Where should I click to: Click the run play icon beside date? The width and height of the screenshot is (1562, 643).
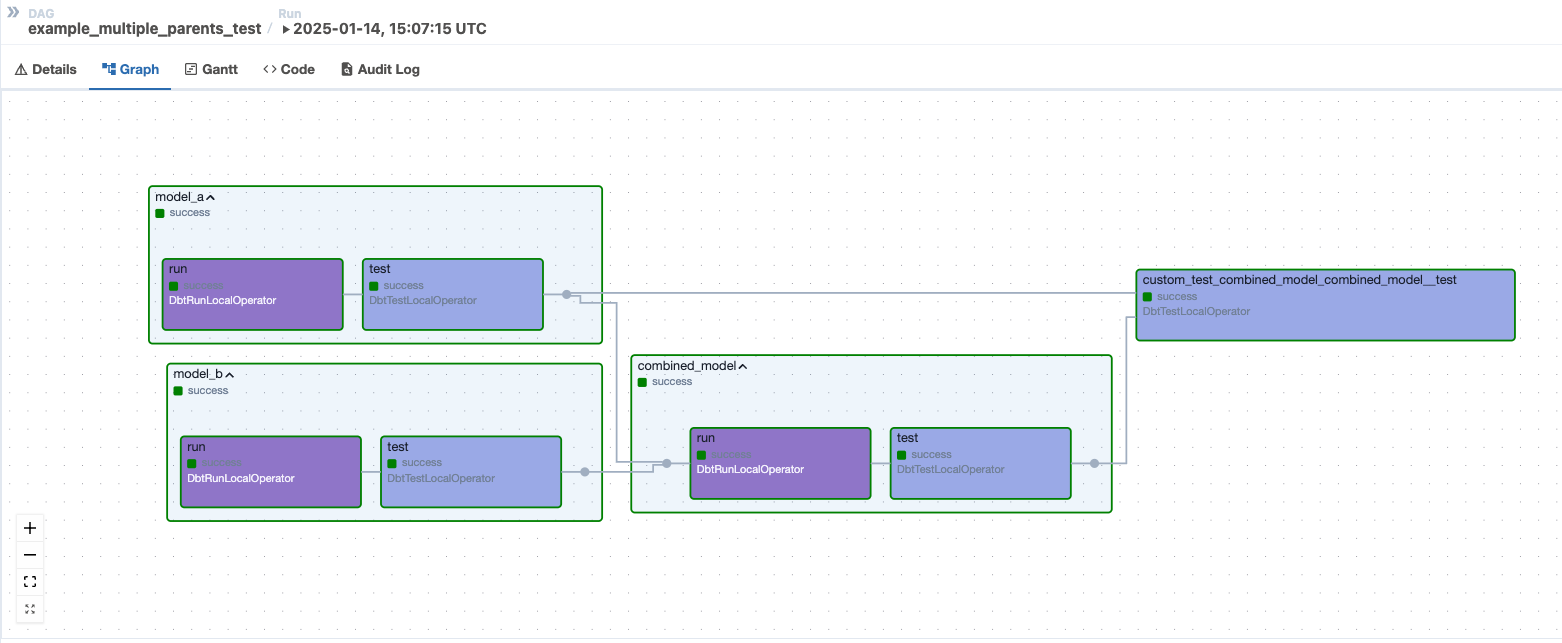[x=286, y=29]
